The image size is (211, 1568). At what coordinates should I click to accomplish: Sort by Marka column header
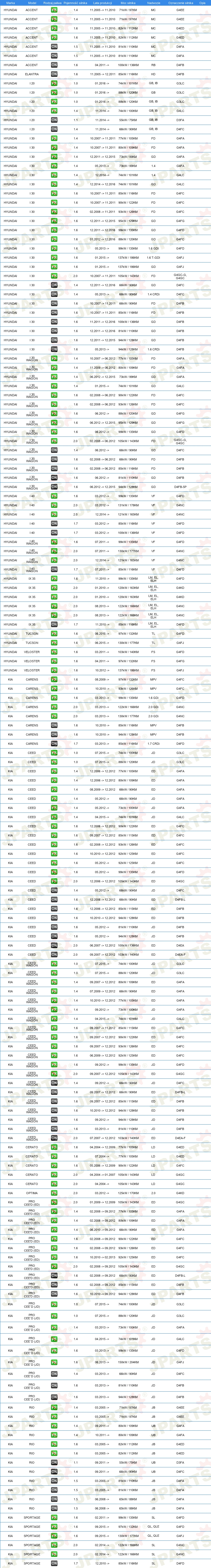coord(10,3)
